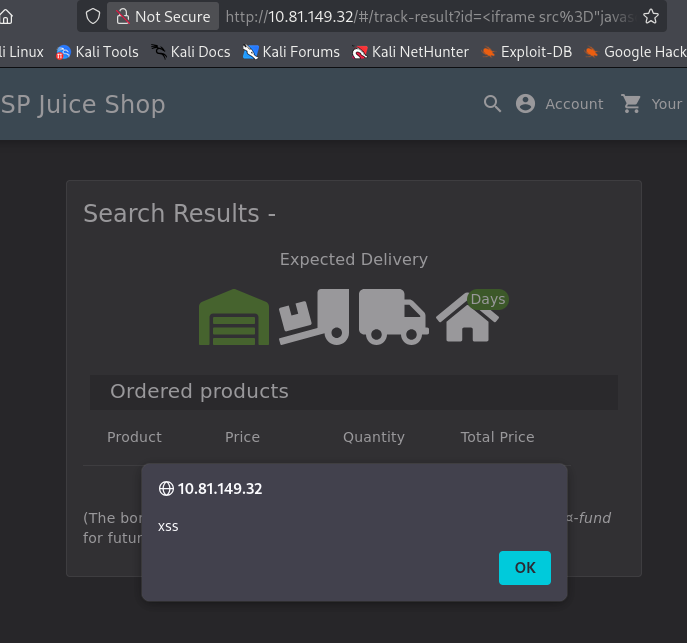This screenshot has height=643, width=687.
Task: Click the home icon in browser toolbar
Action: [x=6, y=17]
